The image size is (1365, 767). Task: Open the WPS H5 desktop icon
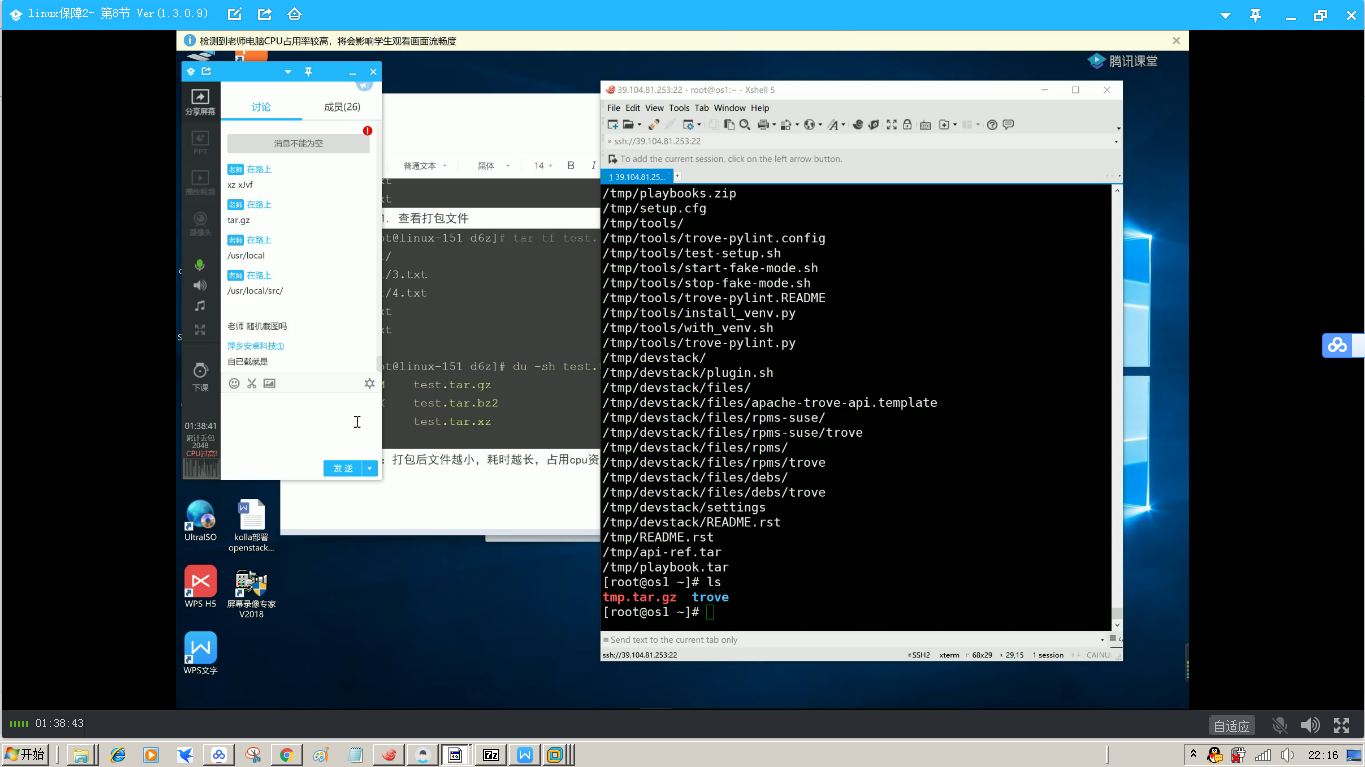200,587
